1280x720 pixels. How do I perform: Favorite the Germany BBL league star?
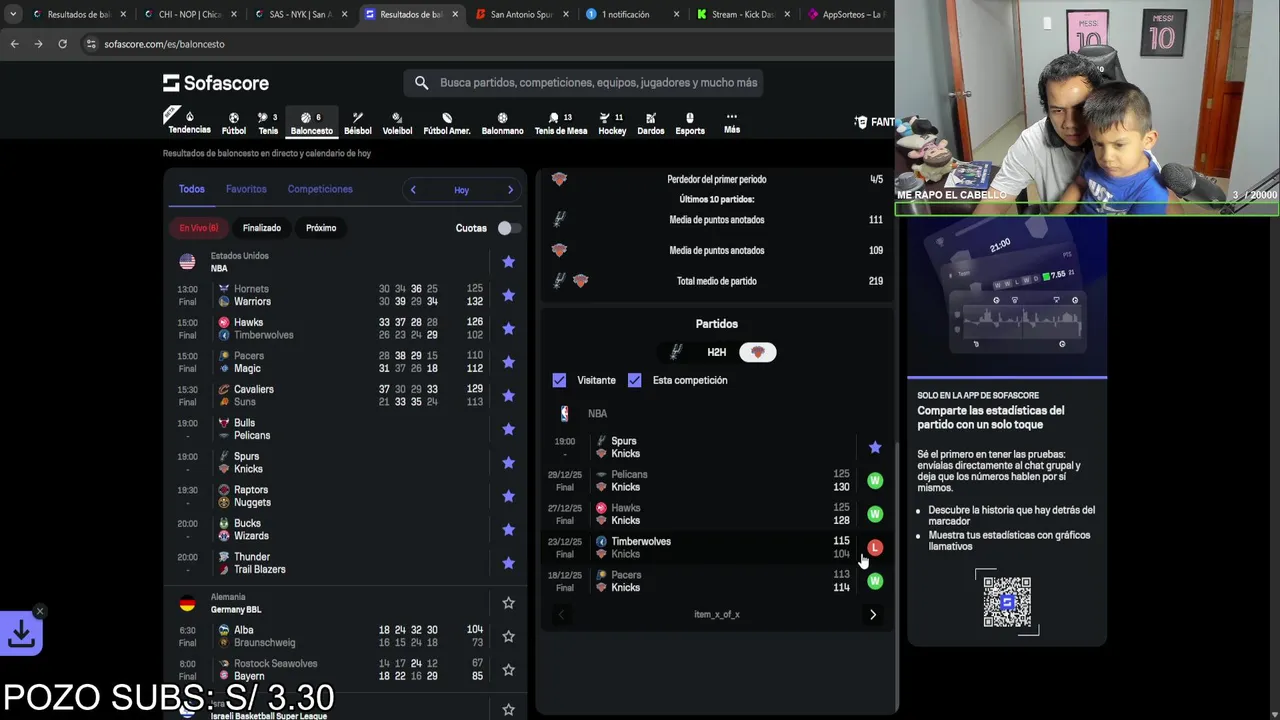[508, 603]
